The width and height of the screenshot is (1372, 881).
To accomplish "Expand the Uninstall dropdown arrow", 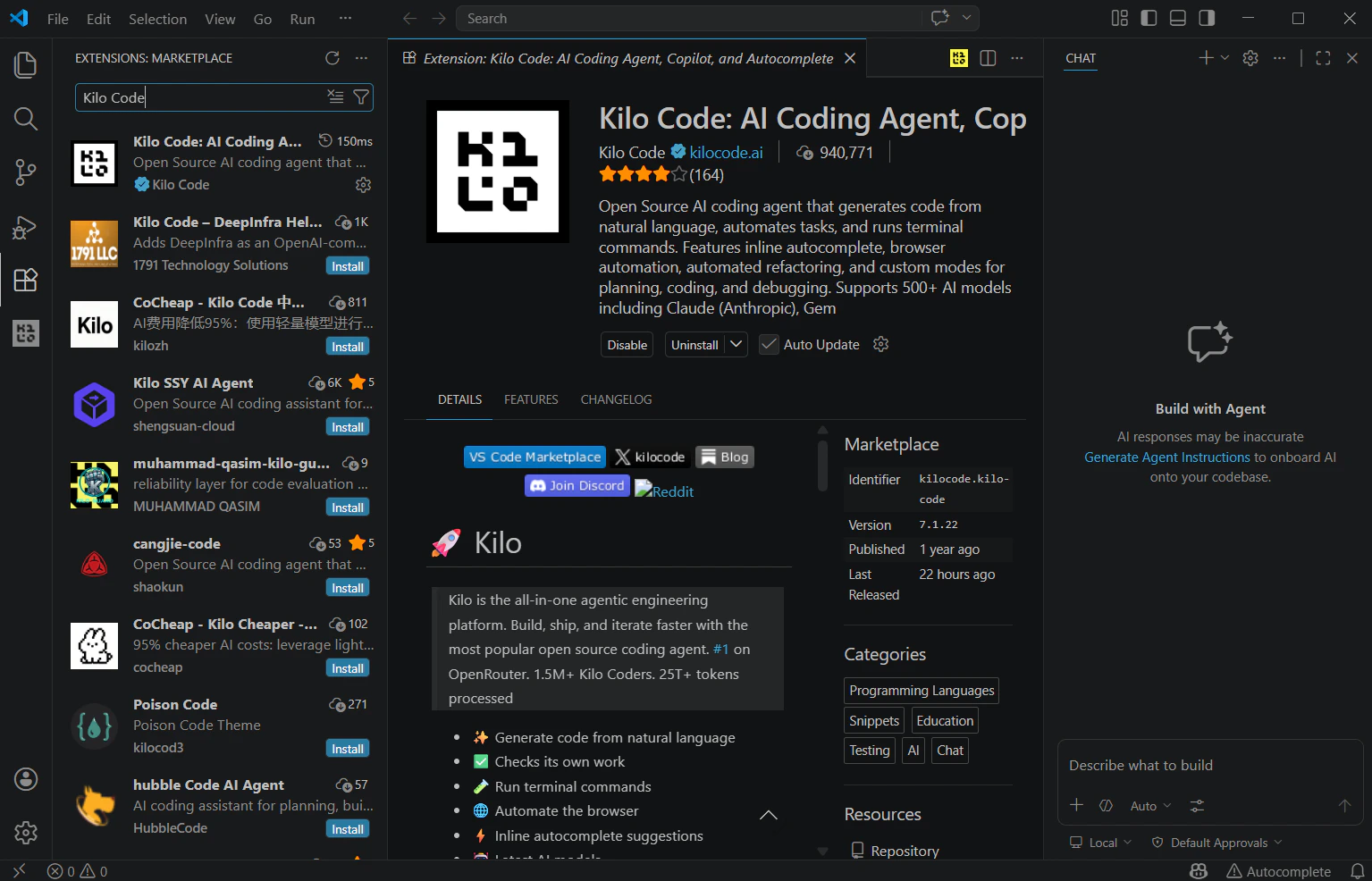I will click(x=735, y=344).
